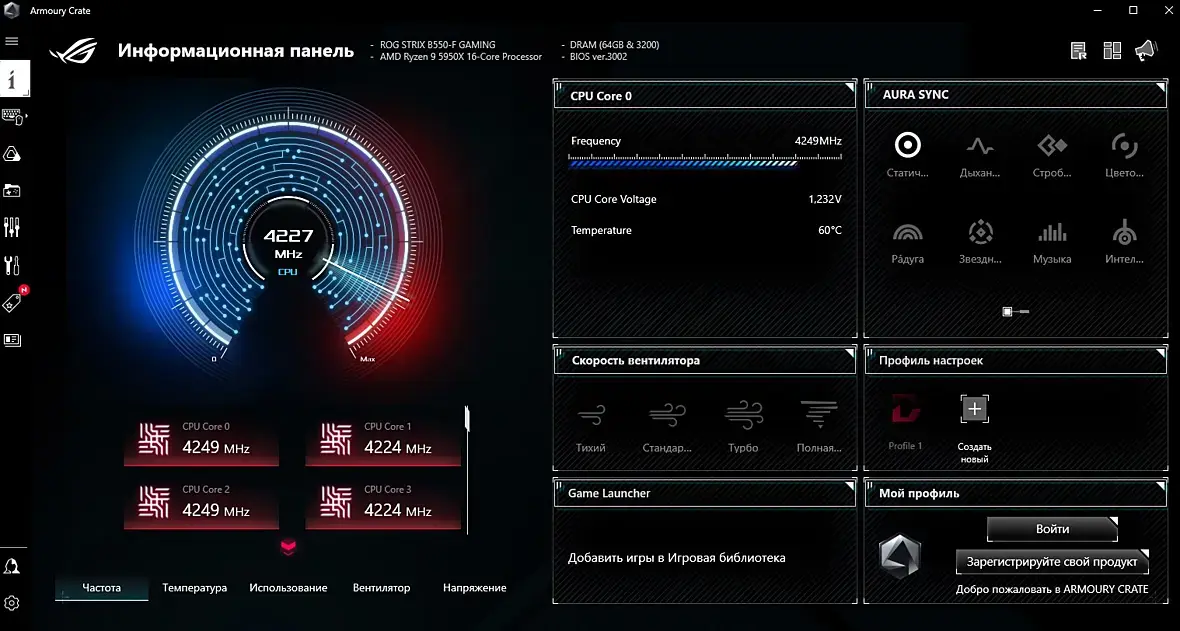Click the ROG logo in header
1180x631 pixels.
tap(73, 50)
